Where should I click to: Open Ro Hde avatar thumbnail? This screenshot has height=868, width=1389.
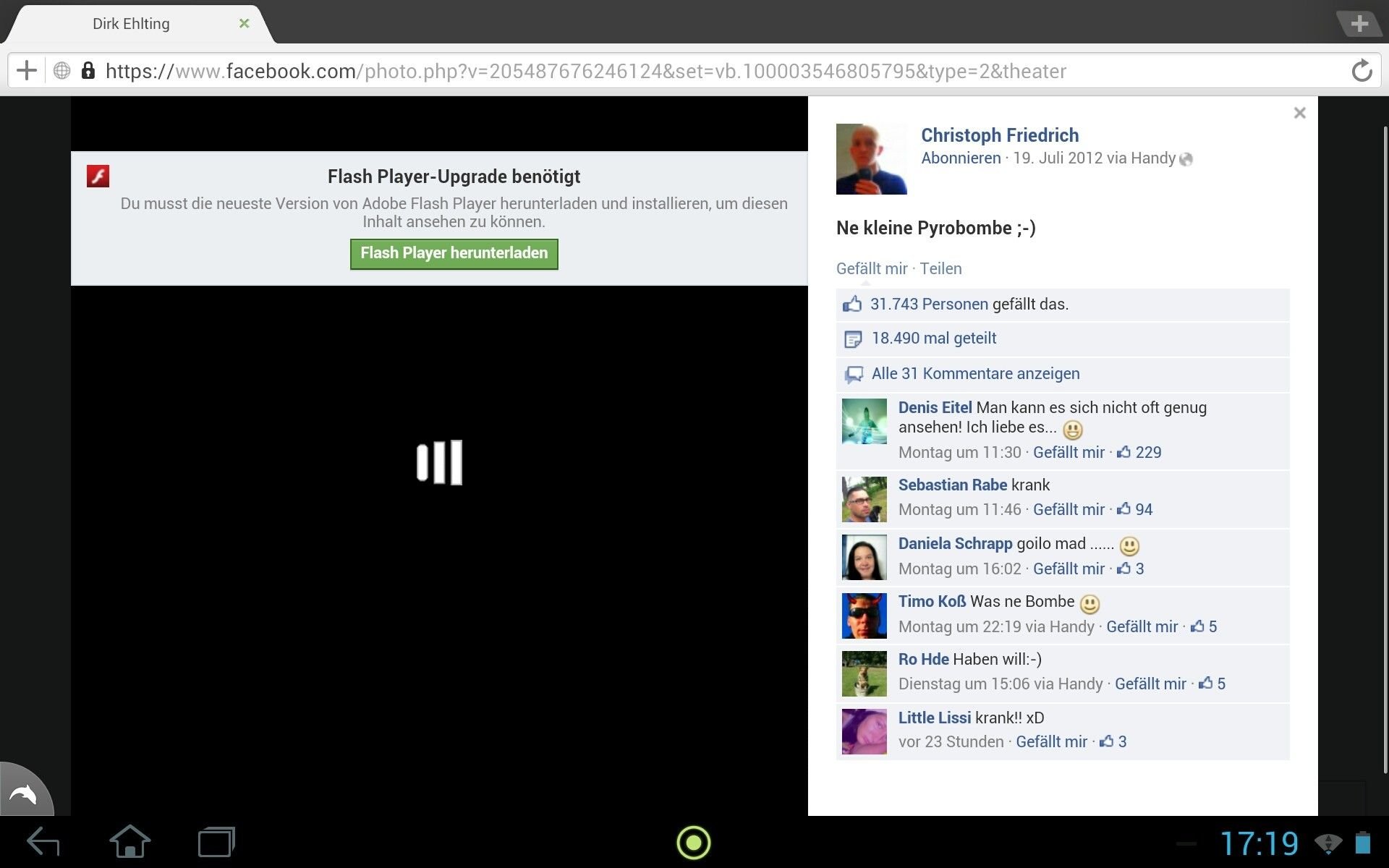[x=864, y=673]
